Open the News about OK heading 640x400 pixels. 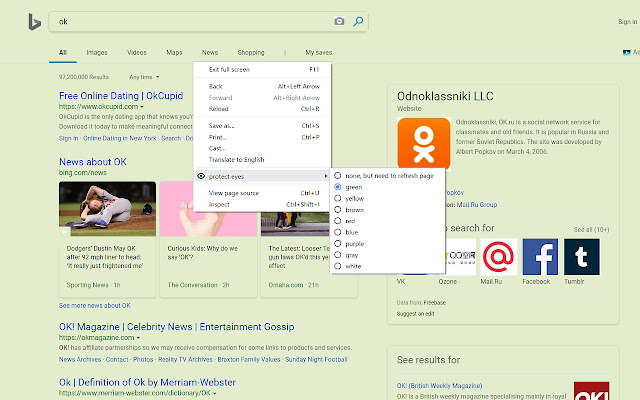[93, 162]
